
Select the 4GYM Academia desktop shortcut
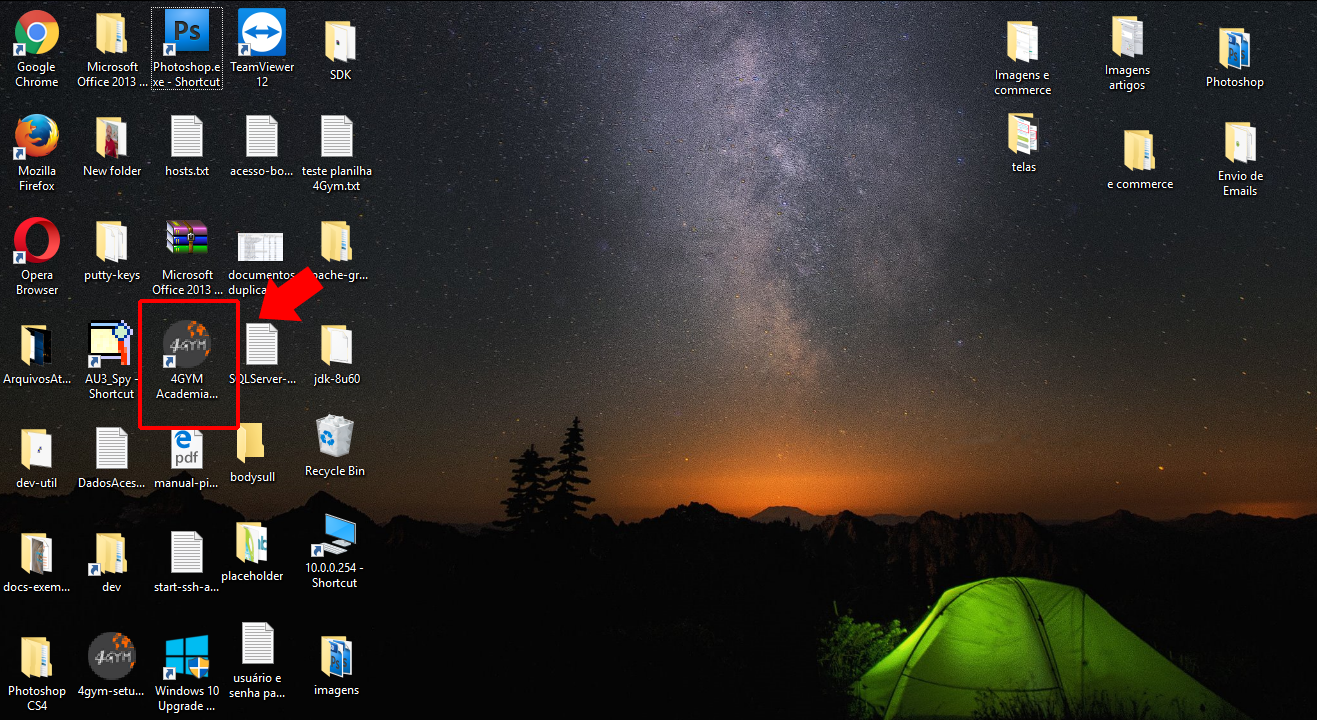click(x=187, y=345)
